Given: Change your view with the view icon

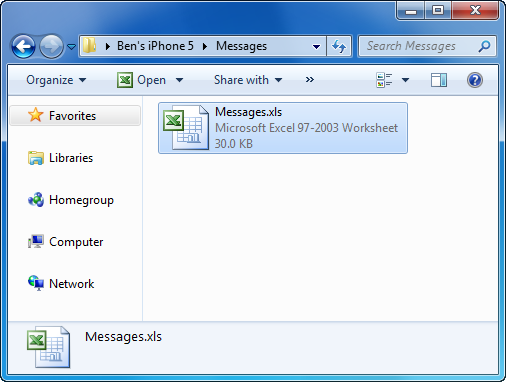Looking at the screenshot, I should 384,80.
